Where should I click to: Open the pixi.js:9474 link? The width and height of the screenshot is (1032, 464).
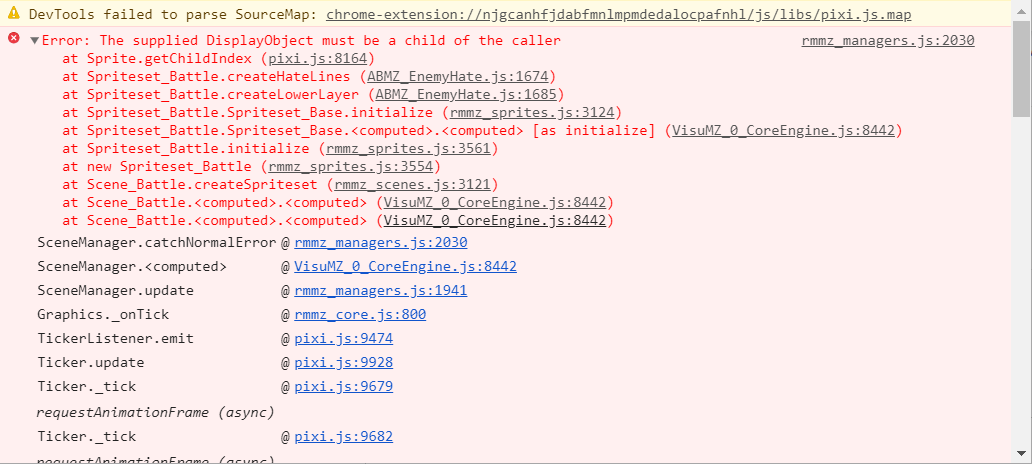click(344, 339)
